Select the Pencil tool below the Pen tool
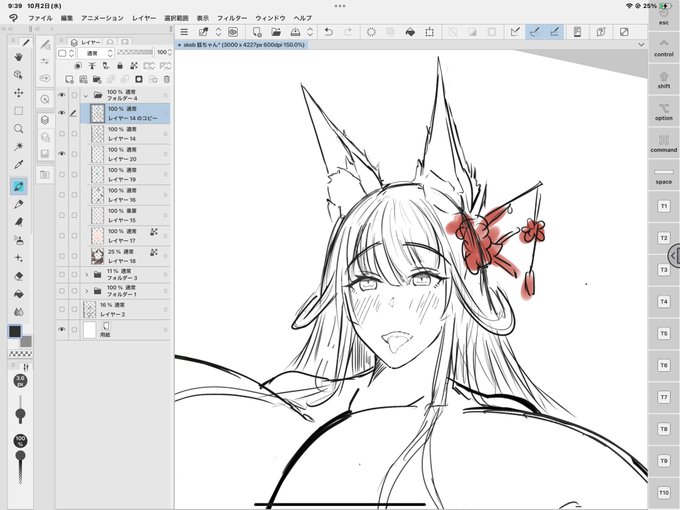 point(19,204)
